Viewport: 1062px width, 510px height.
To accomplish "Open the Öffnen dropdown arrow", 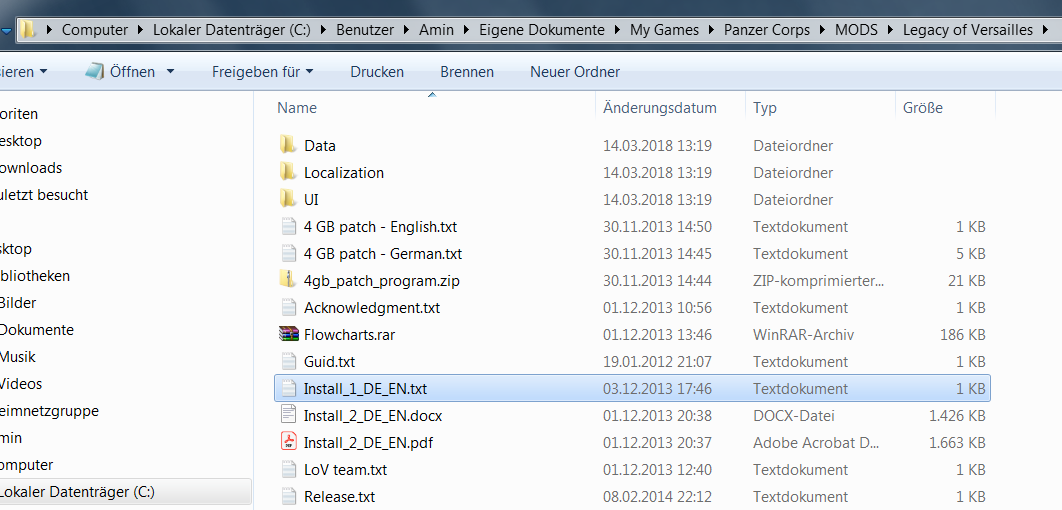I will click(x=170, y=72).
